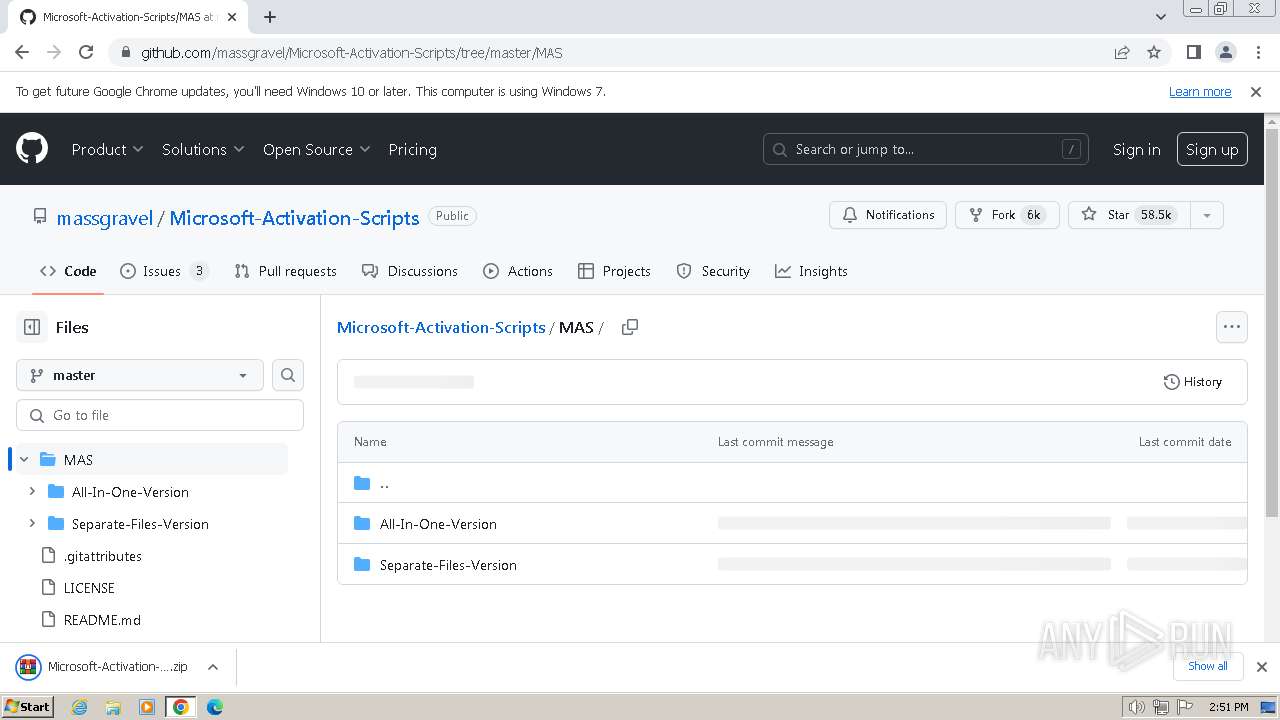1280x720 pixels.
Task: Star the repository
Action: [x=1130, y=215]
